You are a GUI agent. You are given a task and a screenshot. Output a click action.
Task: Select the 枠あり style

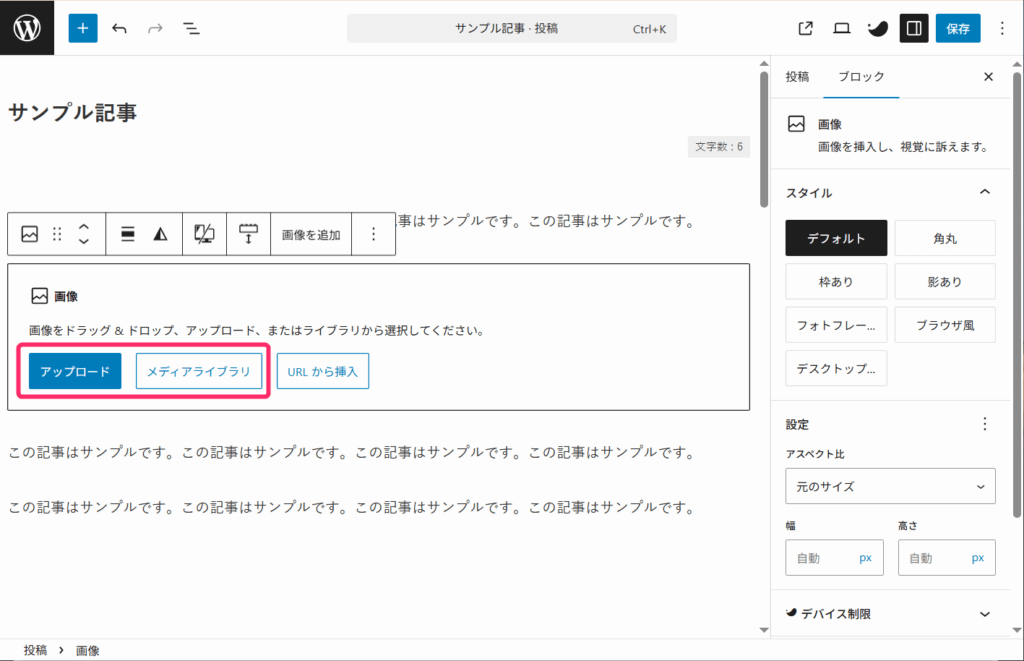836,282
